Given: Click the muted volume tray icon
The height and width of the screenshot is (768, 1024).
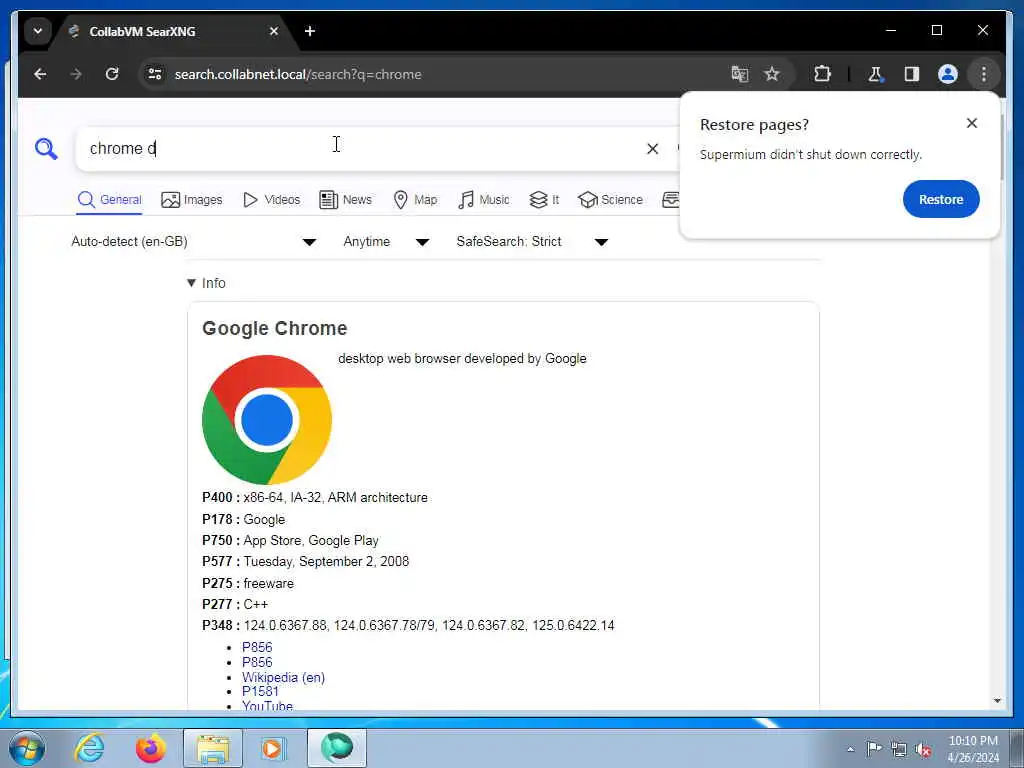Looking at the screenshot, I should click(x=923, y=750).
